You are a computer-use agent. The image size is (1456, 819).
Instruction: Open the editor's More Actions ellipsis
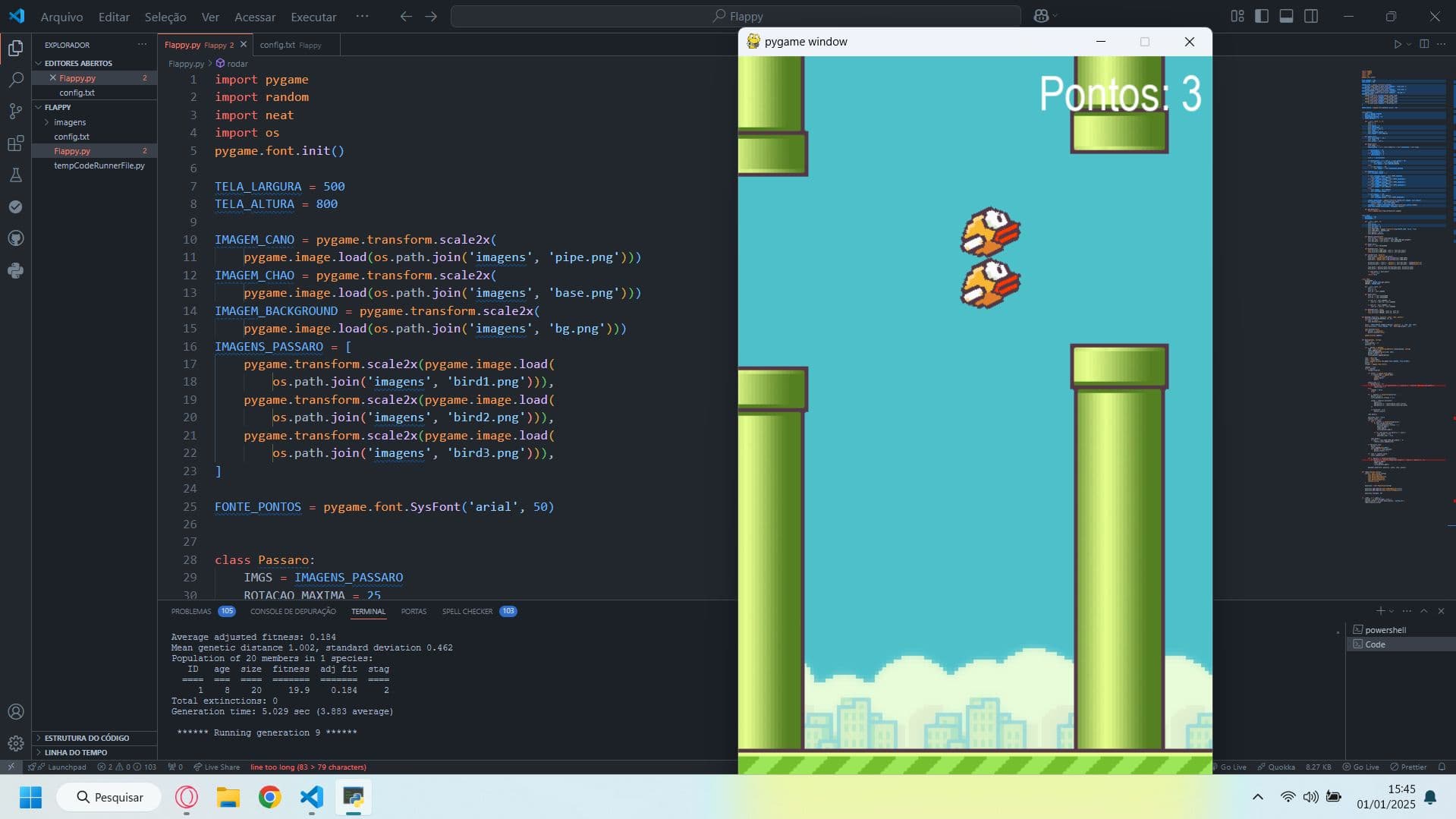point(1441,44)
